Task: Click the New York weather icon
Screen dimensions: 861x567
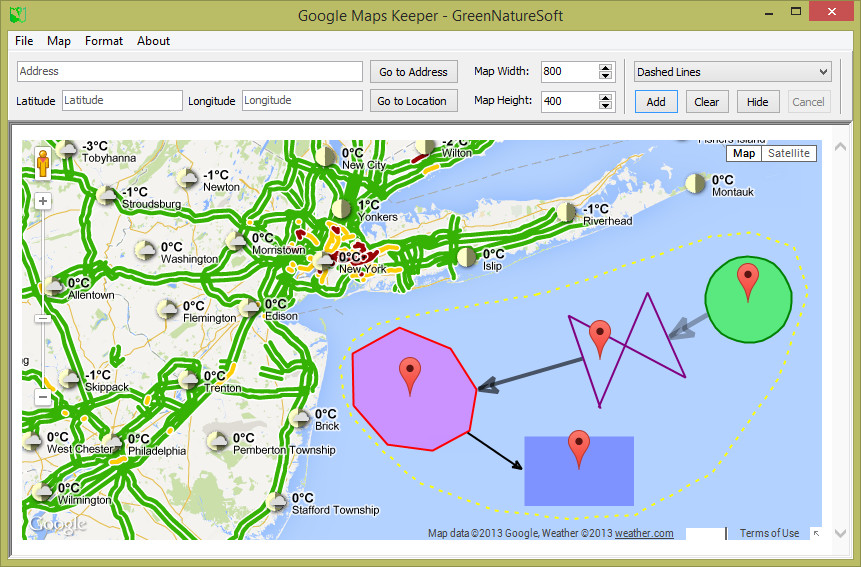Action: 323,261
